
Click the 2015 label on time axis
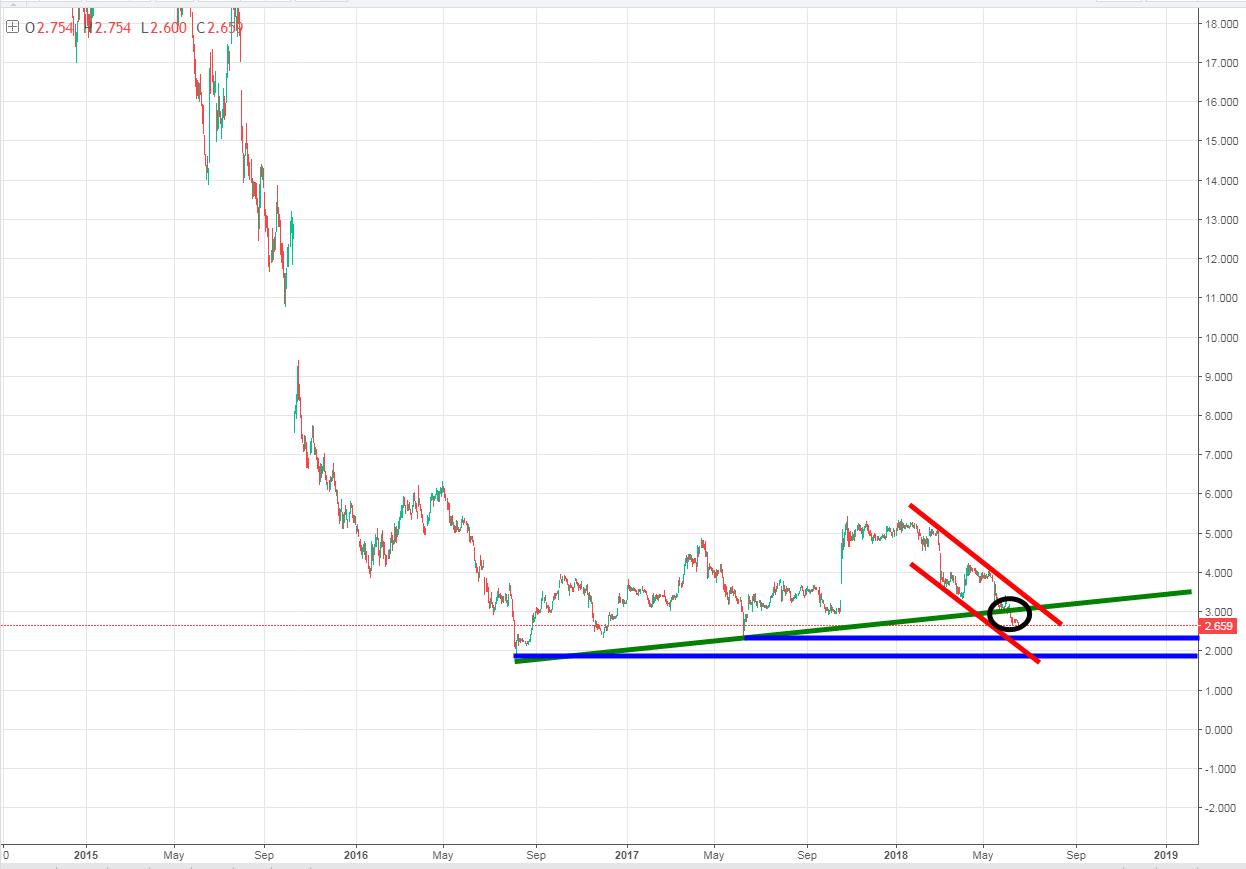(x=85, y=855)
